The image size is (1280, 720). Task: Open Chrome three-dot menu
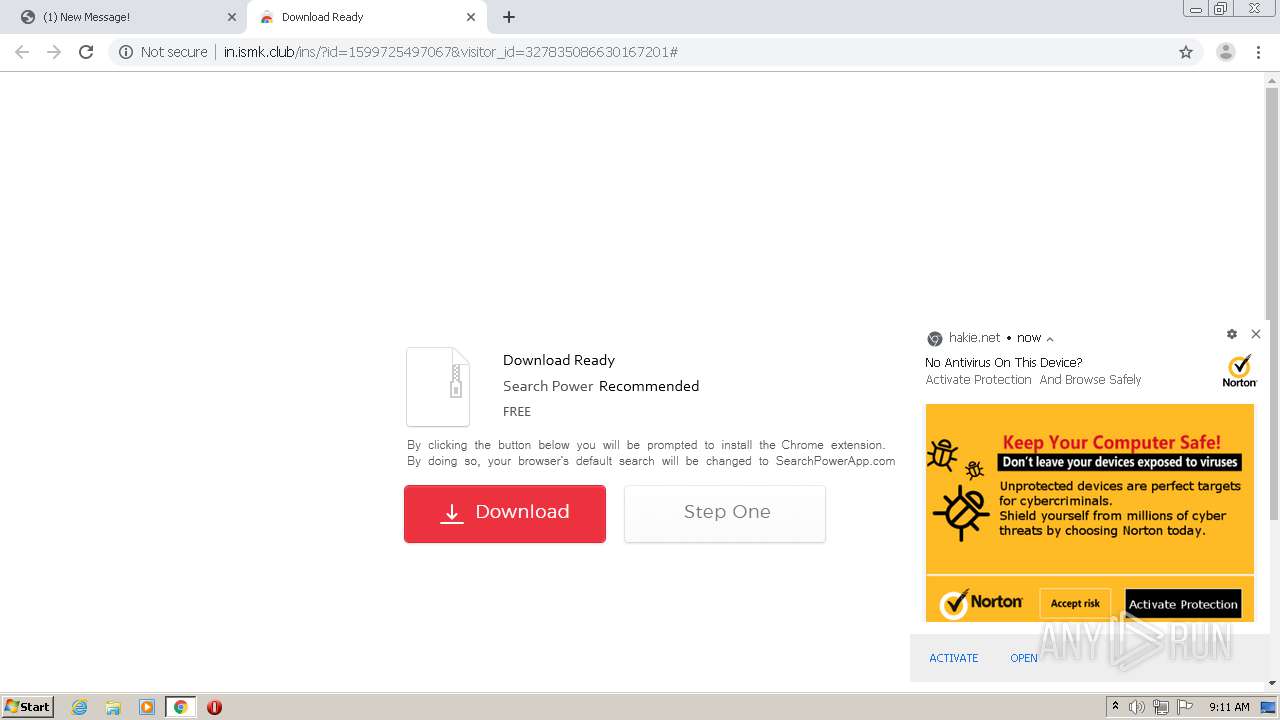pyautogui.click(x=1258, y=52)
